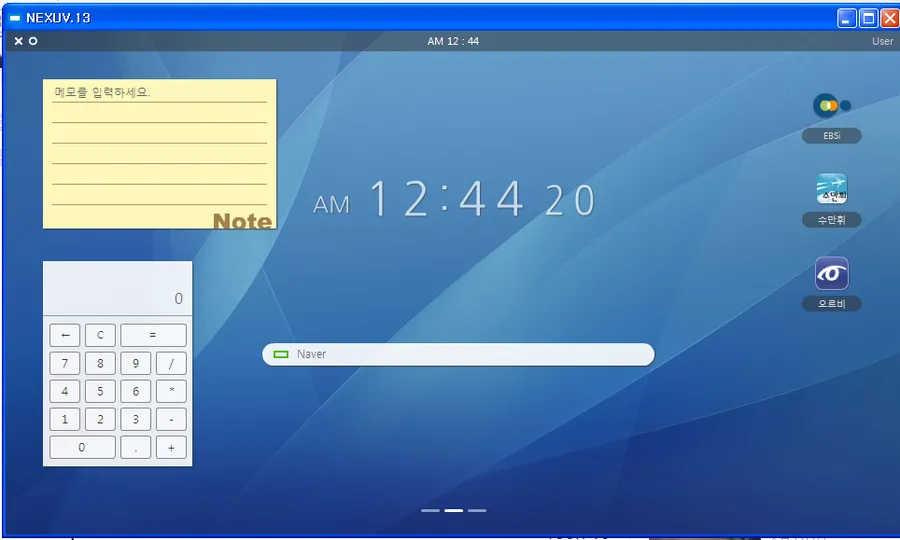Image resolution: width=900 pixels, height=540 pixels.
Task: Click the AM 12 : 44 top bar clock
Action: pos(453,41)
